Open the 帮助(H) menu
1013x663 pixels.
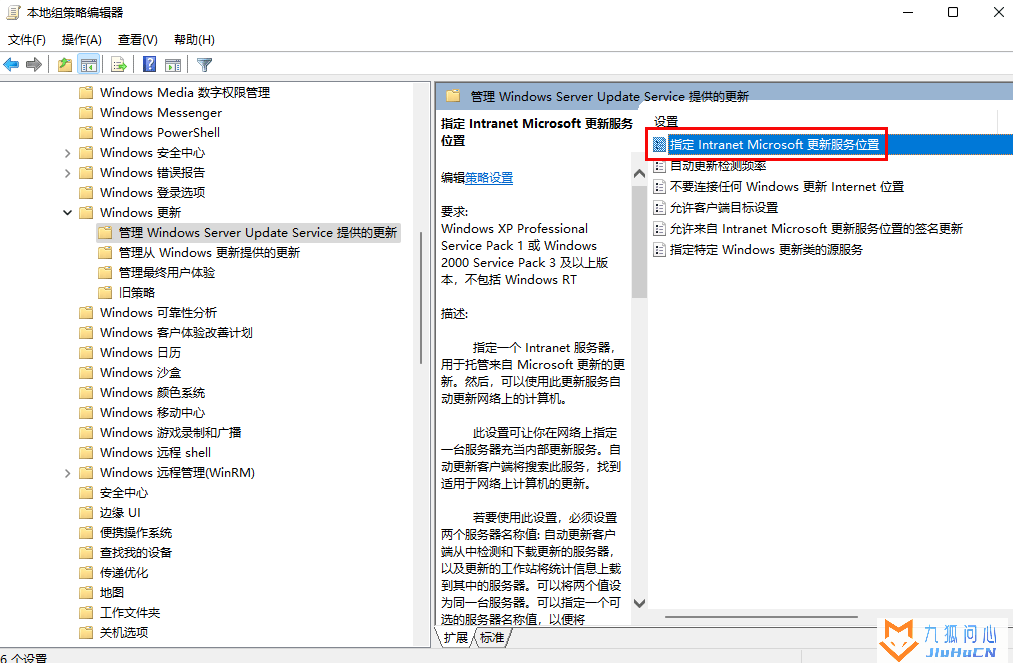point(194,39)
